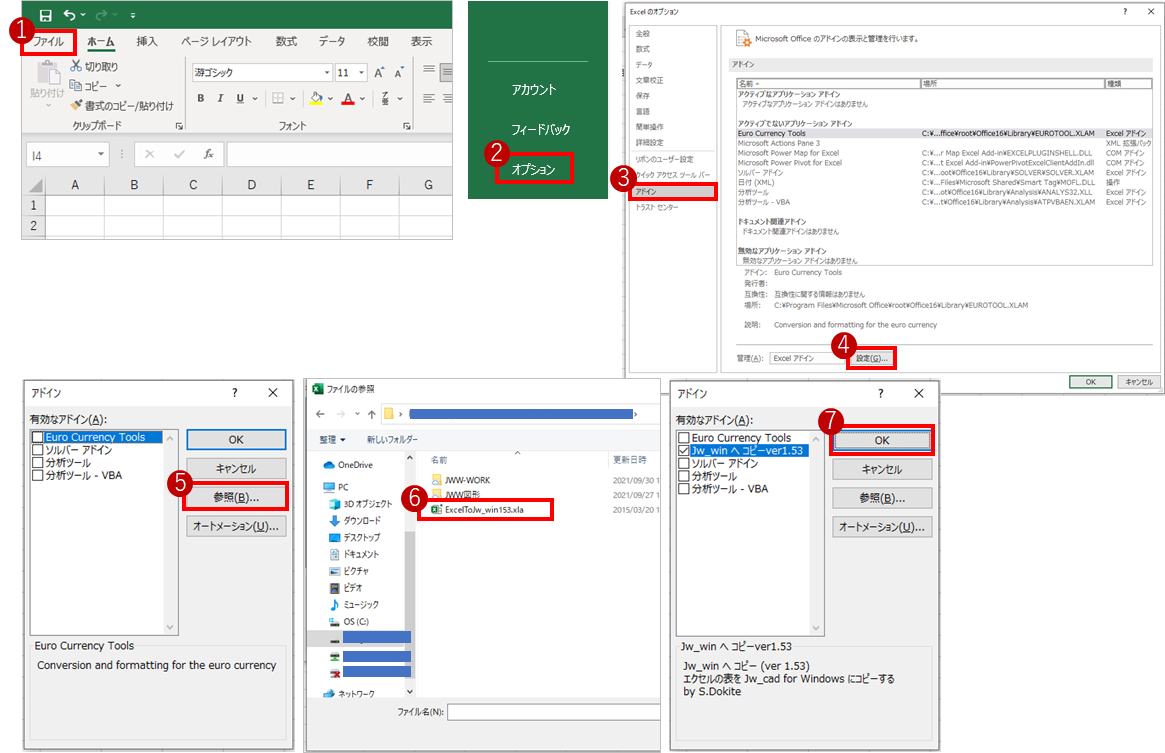Go back in the ファイルの参照 dialog
Image resolution: width=1165 pixels, height=753 pixels.
[x=320, y=414]
